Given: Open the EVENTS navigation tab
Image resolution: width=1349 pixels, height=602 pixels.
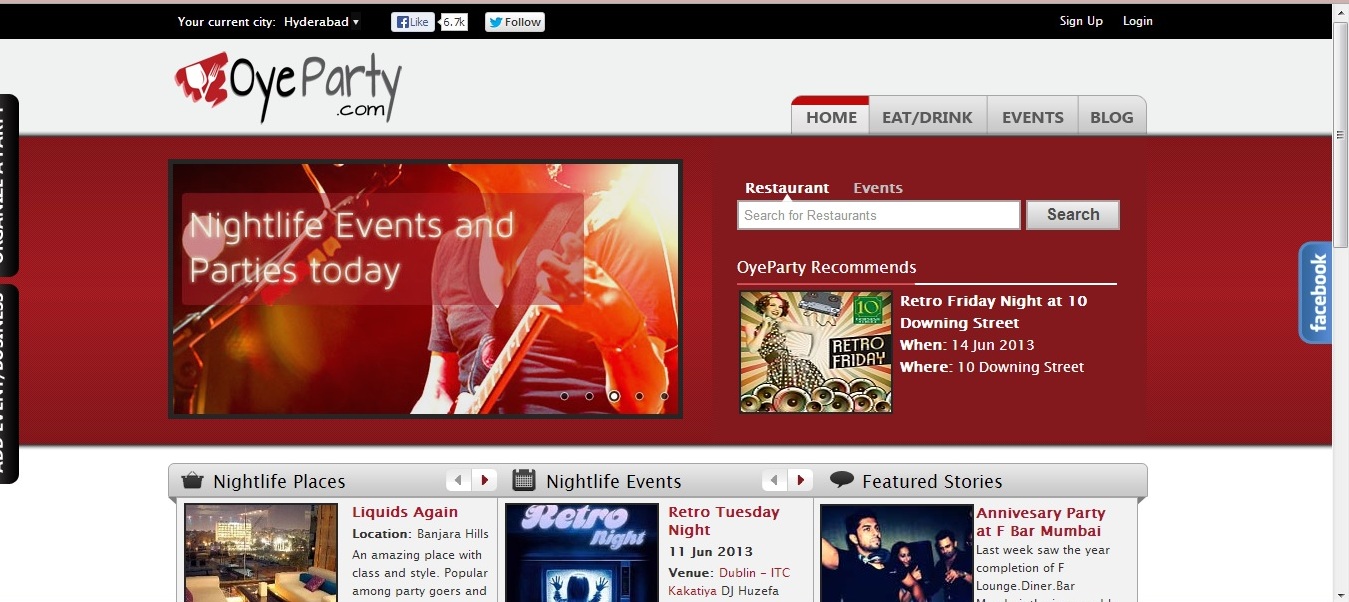Looking at the screenshot, I should click(x=1032, y=117).
